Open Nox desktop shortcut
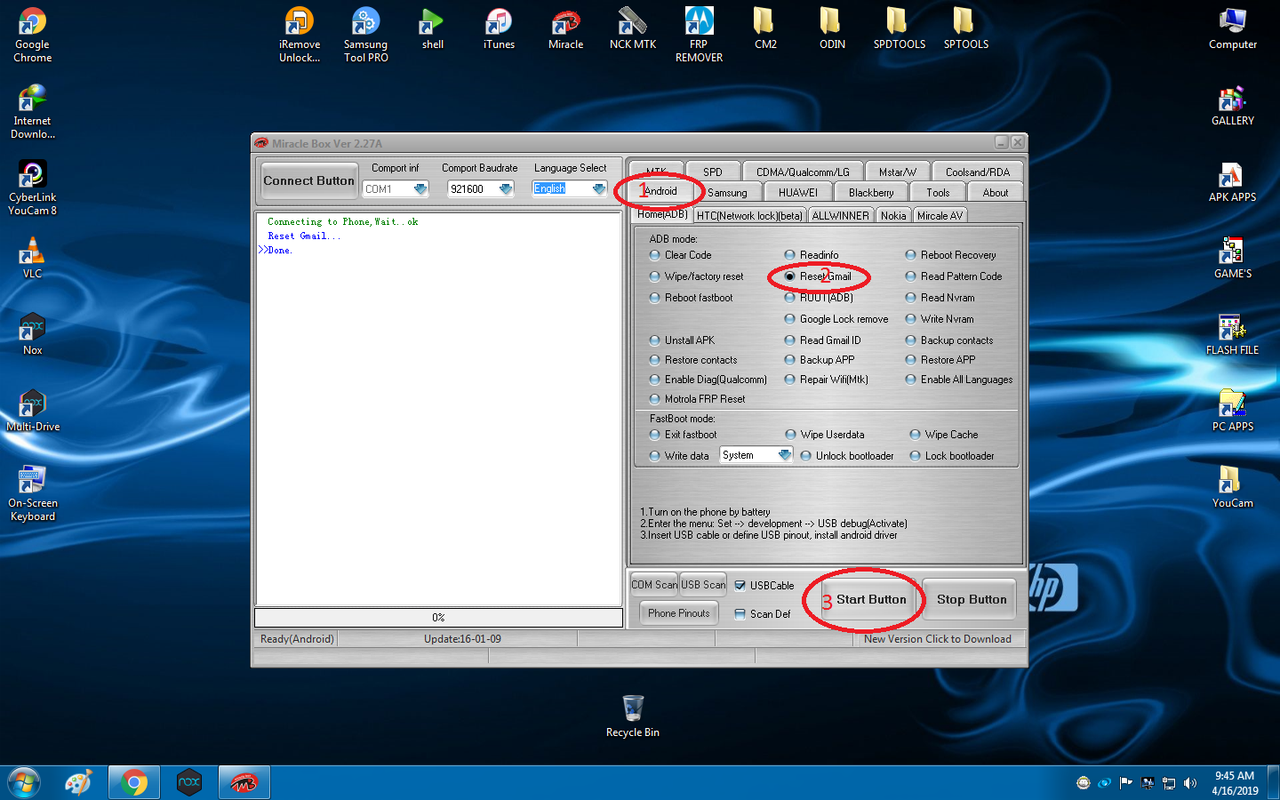 tap(32, 335)
